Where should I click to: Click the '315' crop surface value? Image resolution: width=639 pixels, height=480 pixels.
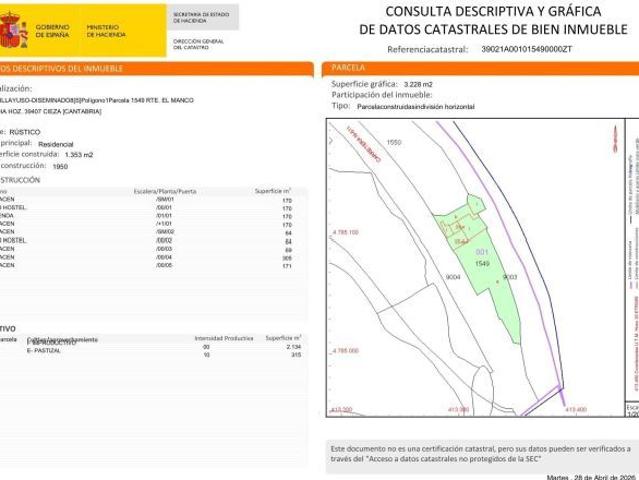(x=296, y=355)
